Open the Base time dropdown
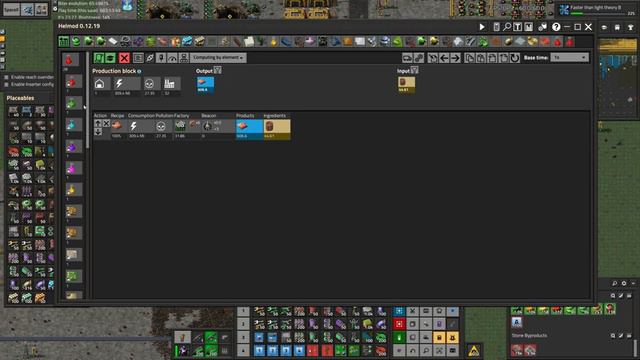This screenshot has height=360, width=640. tap(569, 58)
